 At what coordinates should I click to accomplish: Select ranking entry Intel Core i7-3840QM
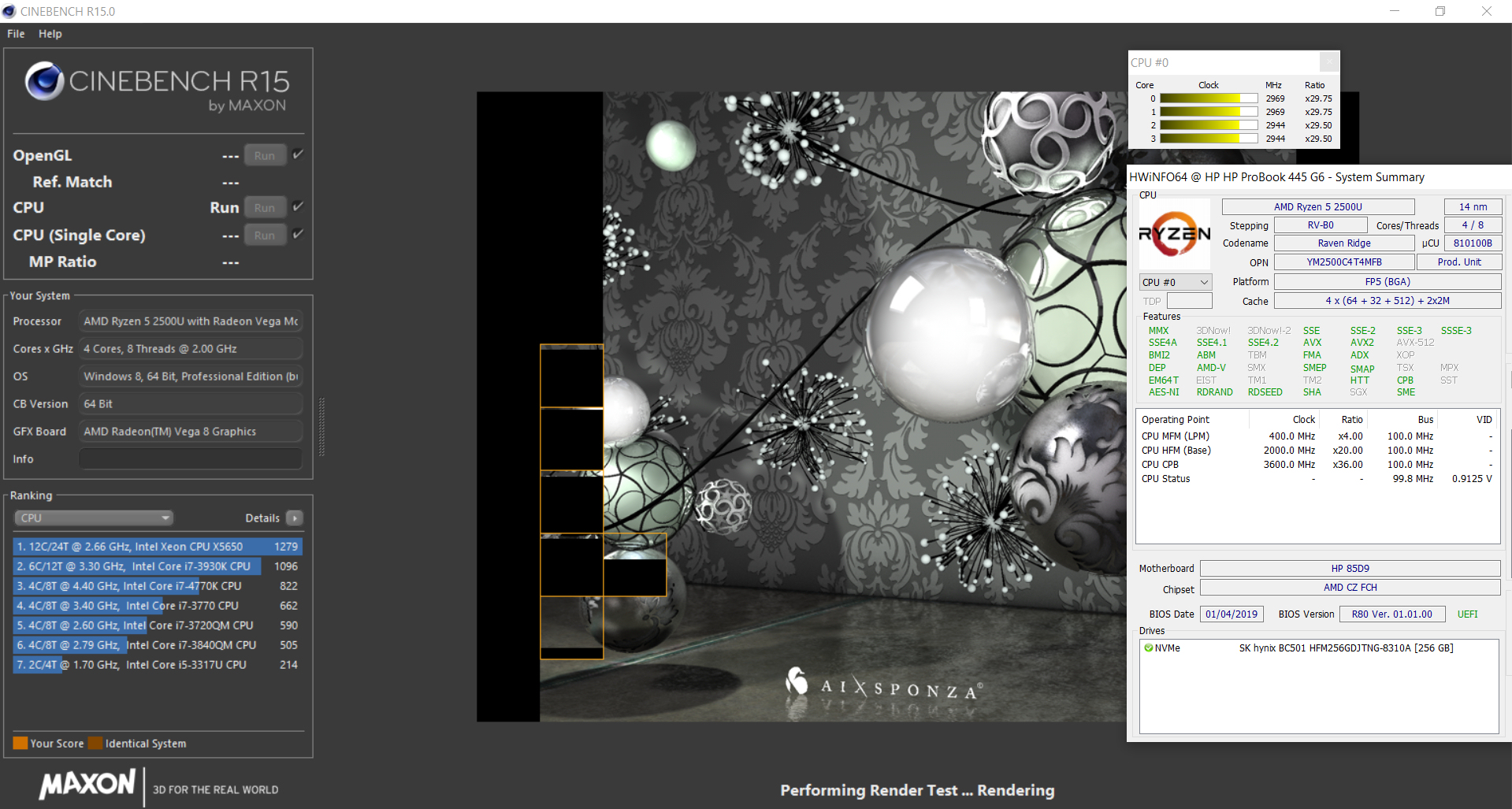pyautogui.click(x=158, y=644)
